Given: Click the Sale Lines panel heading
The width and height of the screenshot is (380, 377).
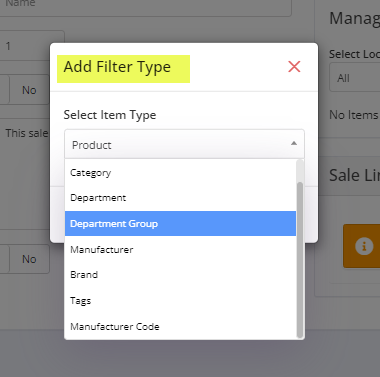Looking at the screenshot, I should coord(354,175).
